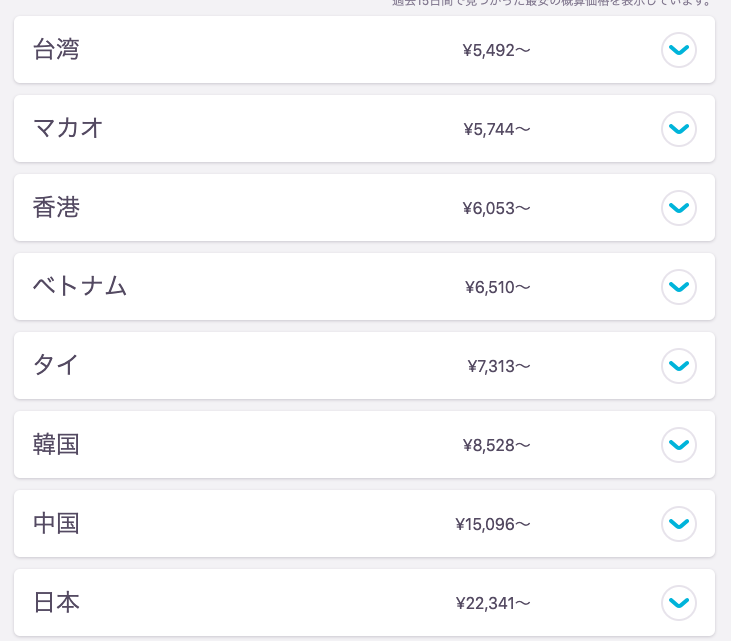Expand the 中国 row chevron
731x641 pixels.
(679, 524)
